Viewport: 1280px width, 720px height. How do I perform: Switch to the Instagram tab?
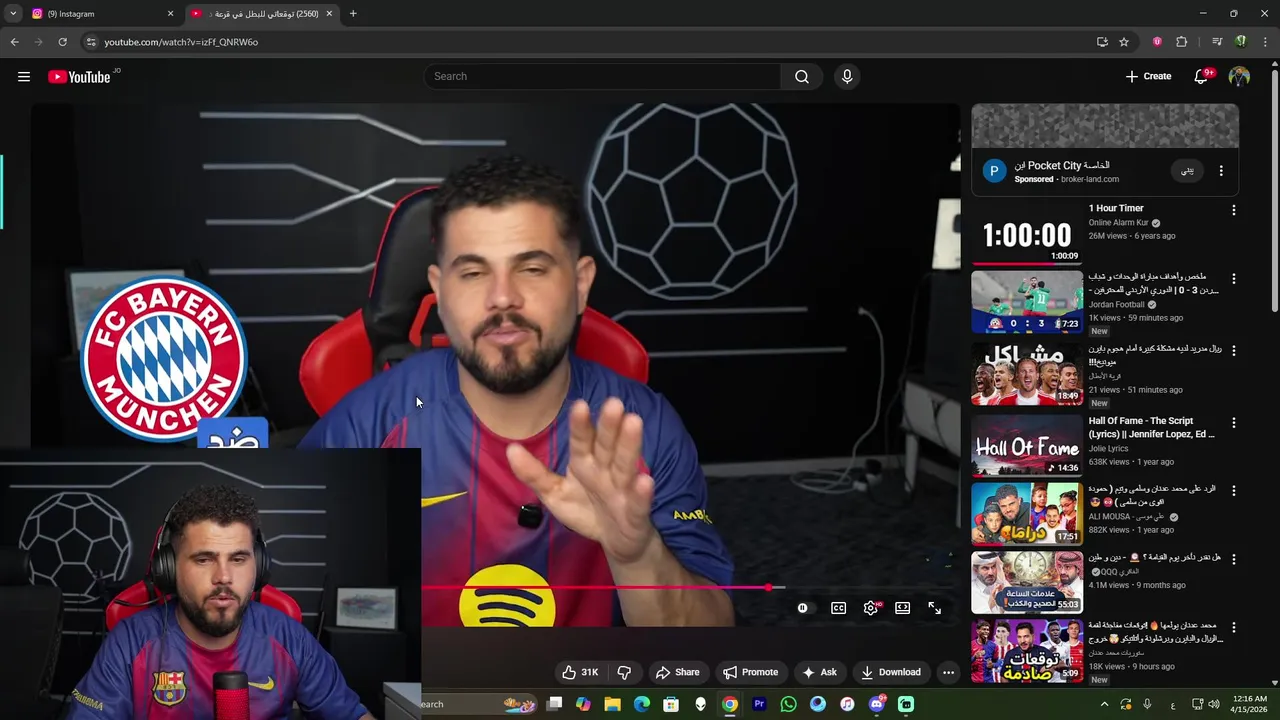pos(100,14)
